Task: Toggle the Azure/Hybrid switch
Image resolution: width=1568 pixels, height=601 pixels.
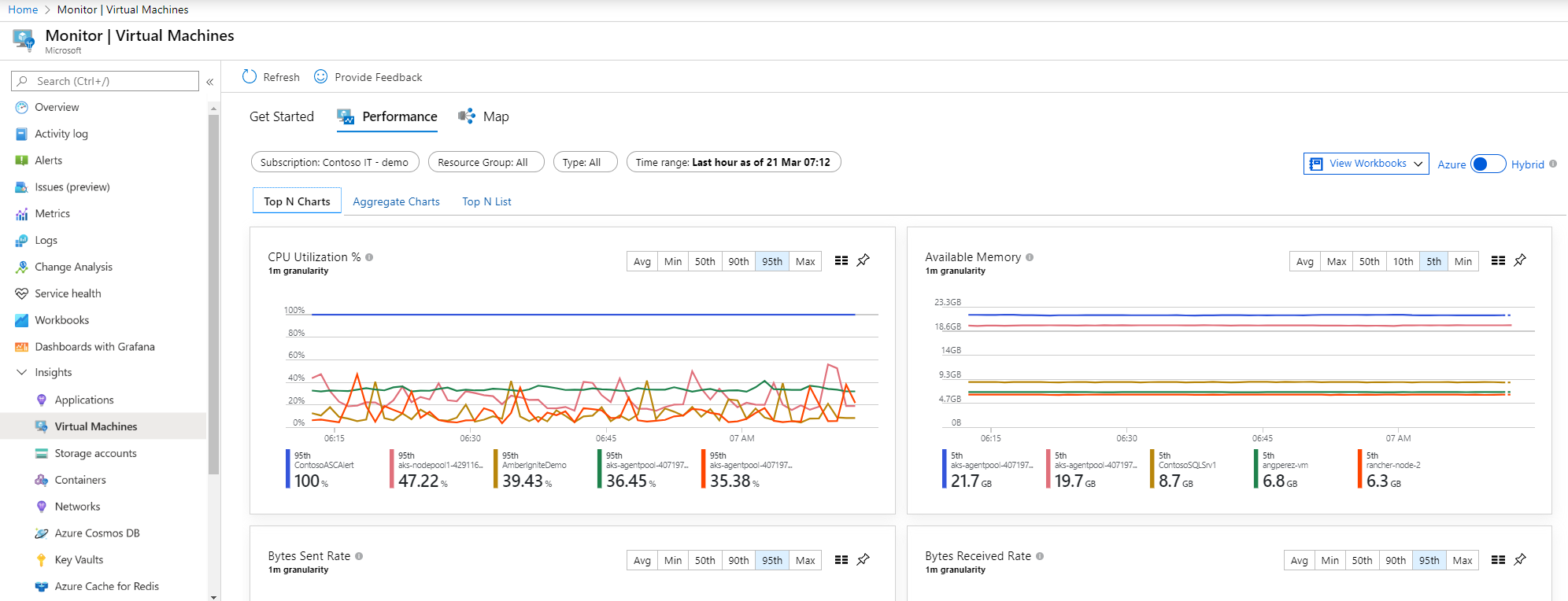Action: tap(1488, 164)
